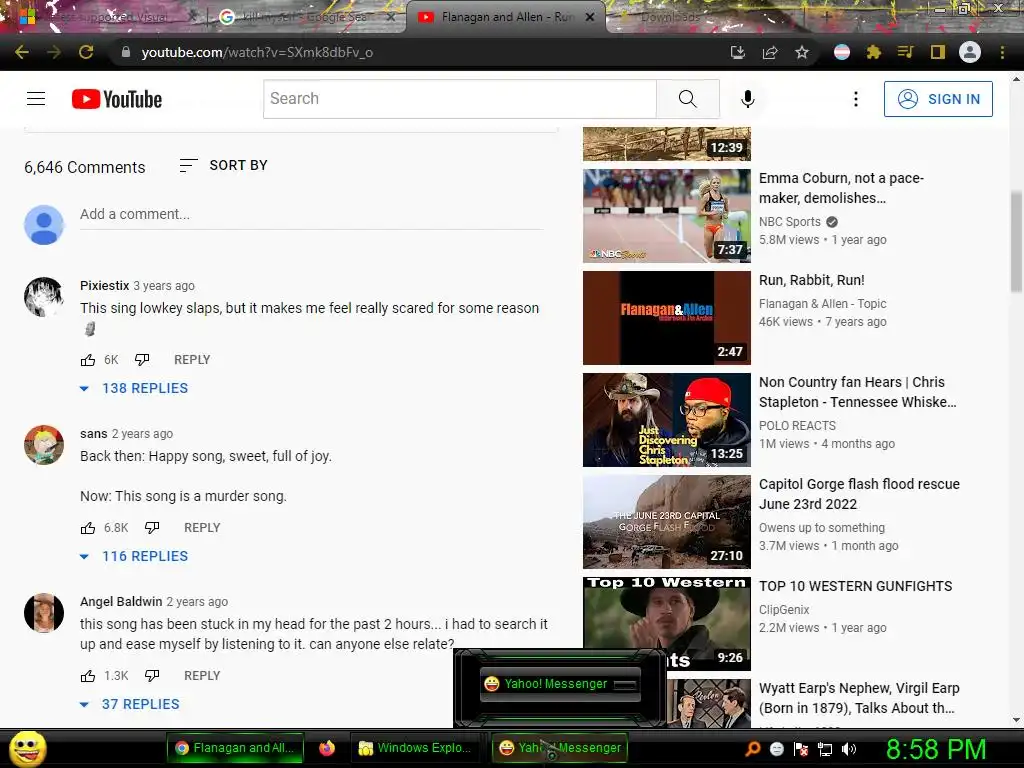Open the SORT BY comments menu
This screenshot has width=1024, height=768.
(x=223, y=165)
